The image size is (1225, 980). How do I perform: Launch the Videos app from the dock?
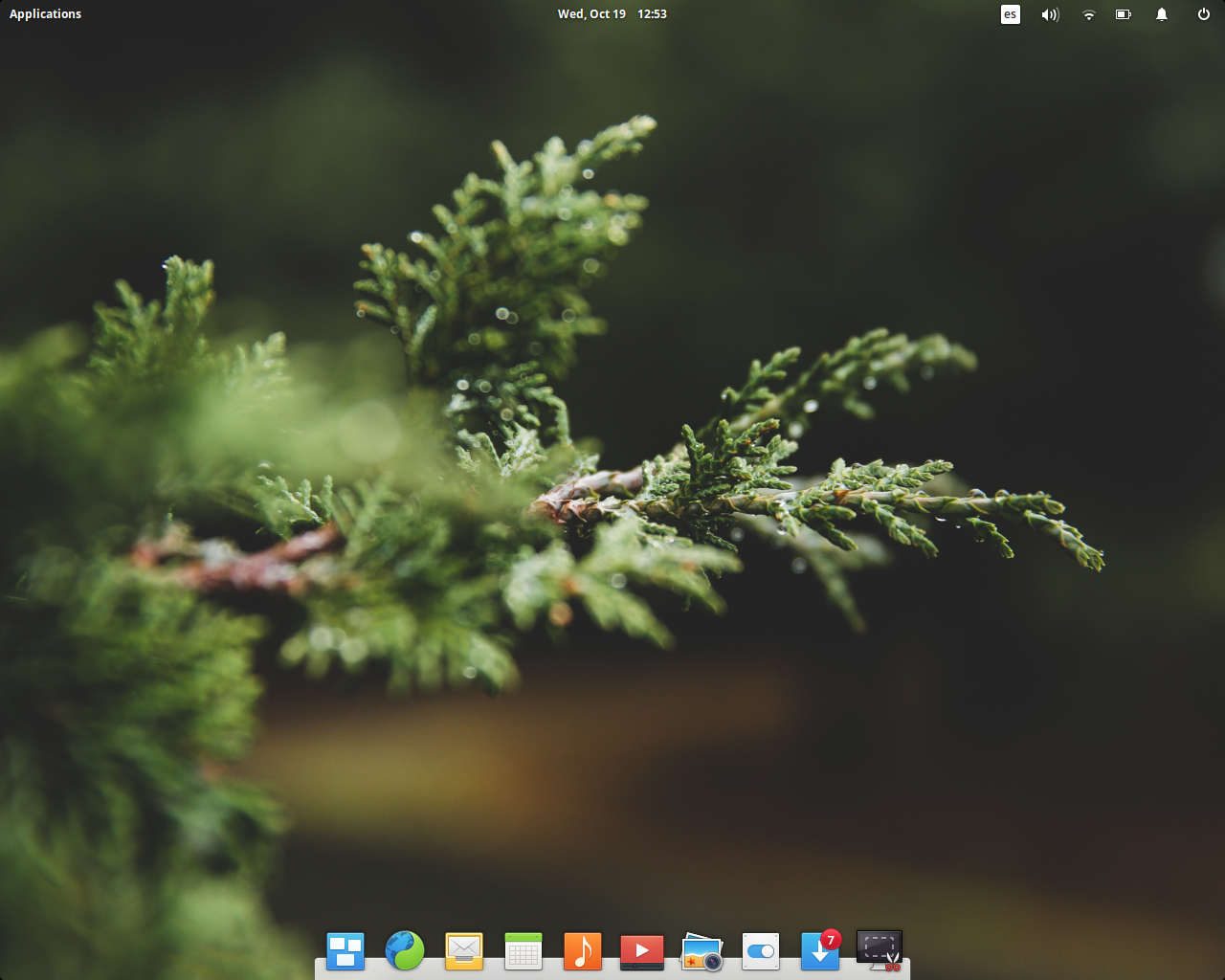pyautogui.click(x=642, y=951)
